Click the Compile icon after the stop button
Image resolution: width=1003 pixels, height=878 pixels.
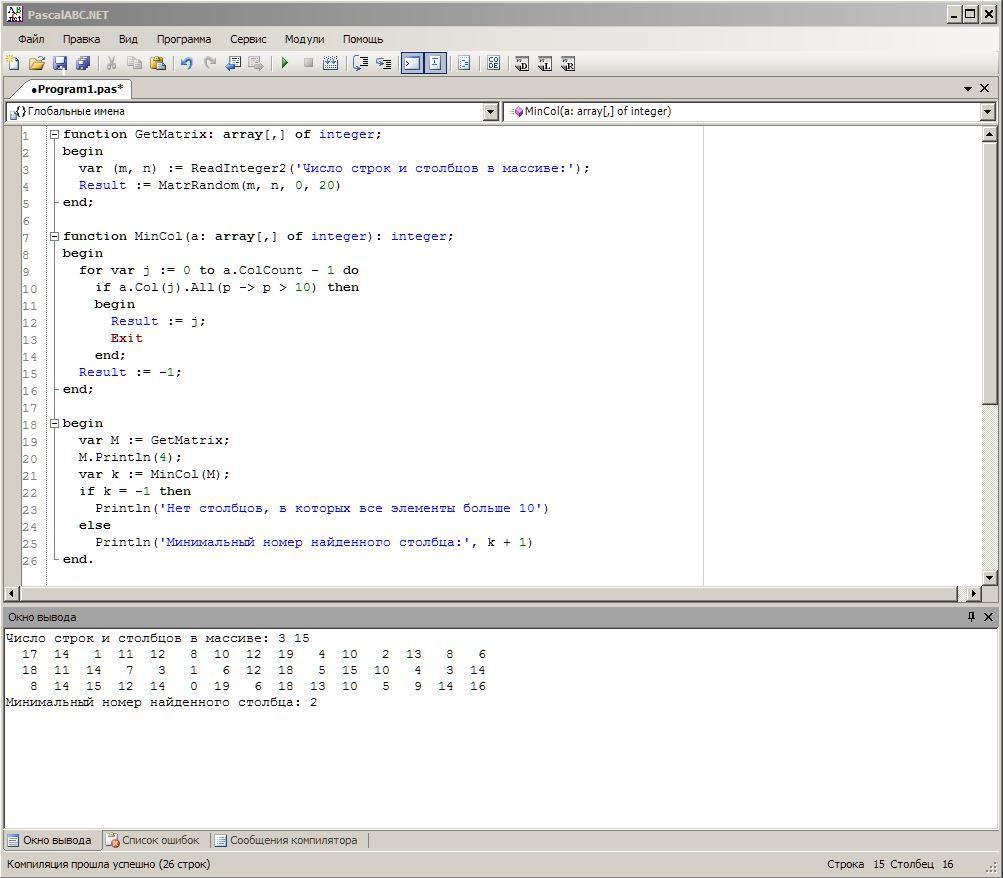tap(331, 63)
